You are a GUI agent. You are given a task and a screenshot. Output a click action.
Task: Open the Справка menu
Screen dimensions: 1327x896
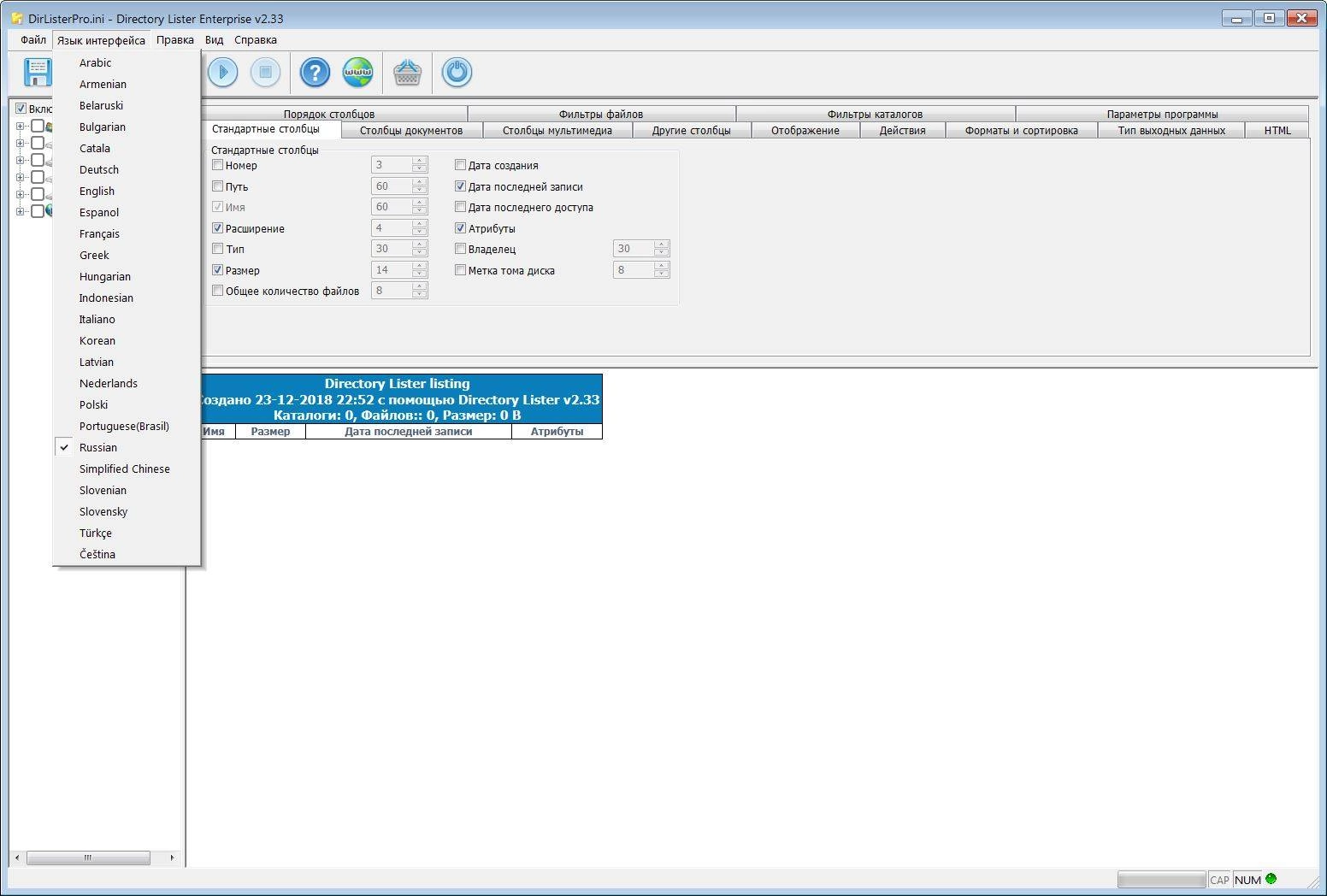[x=256, y=40]
